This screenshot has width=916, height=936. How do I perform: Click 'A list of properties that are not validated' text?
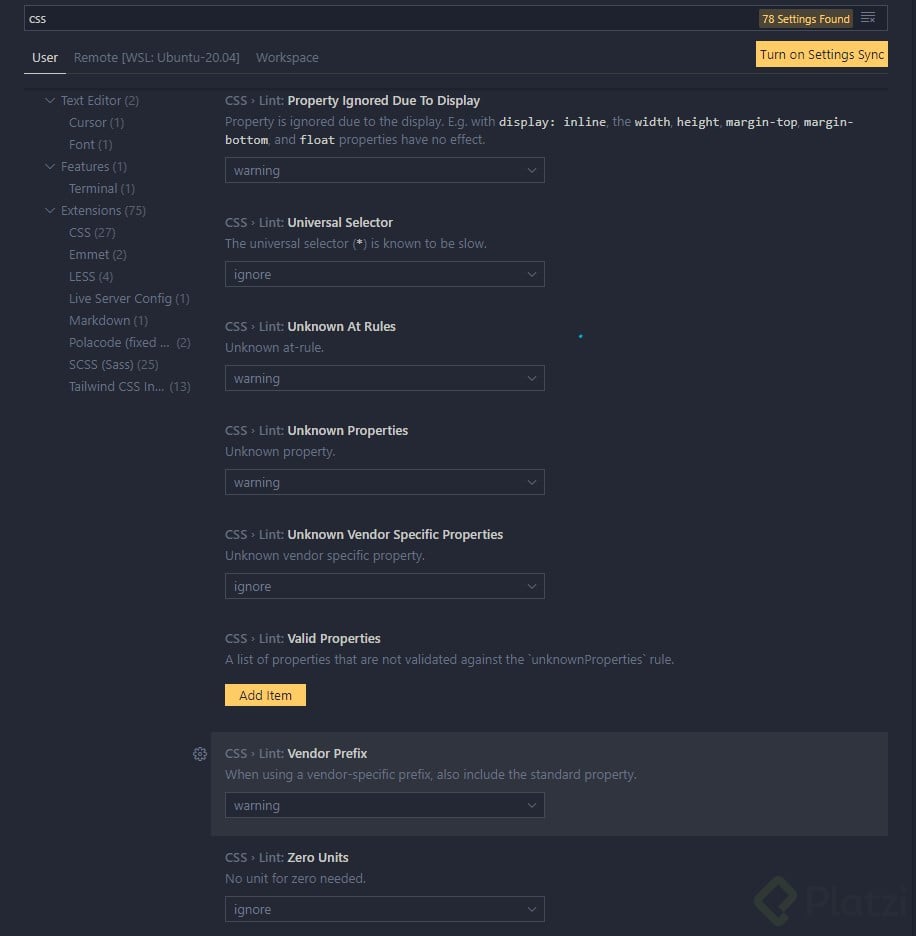tap(449, 660)
